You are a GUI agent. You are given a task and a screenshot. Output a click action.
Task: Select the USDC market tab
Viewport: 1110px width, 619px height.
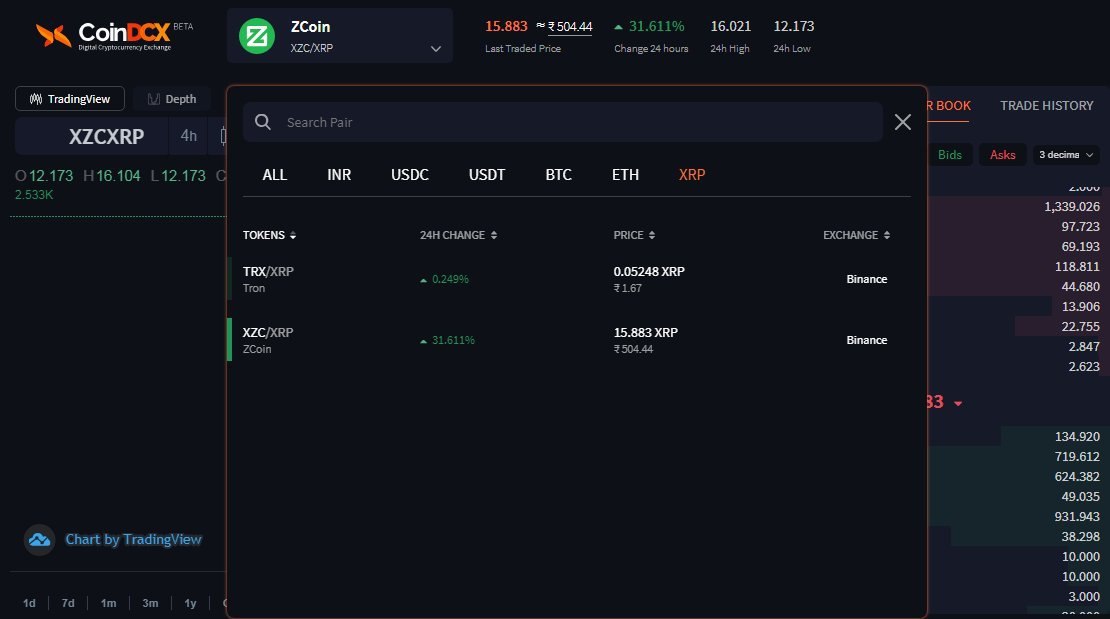tap(410, 175)
